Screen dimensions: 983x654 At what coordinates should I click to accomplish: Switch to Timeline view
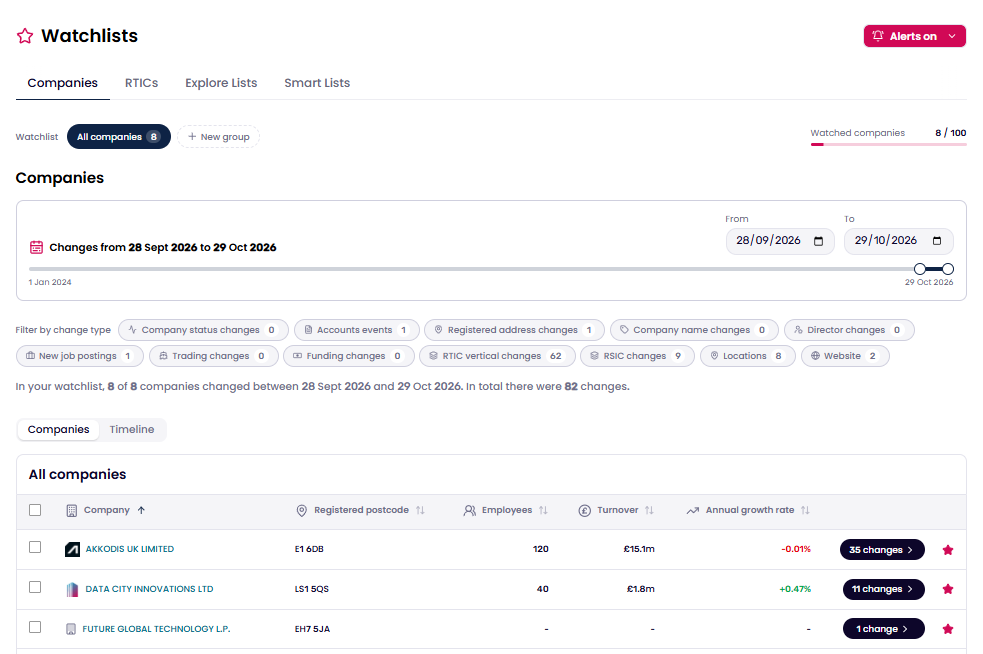[132, 430]
